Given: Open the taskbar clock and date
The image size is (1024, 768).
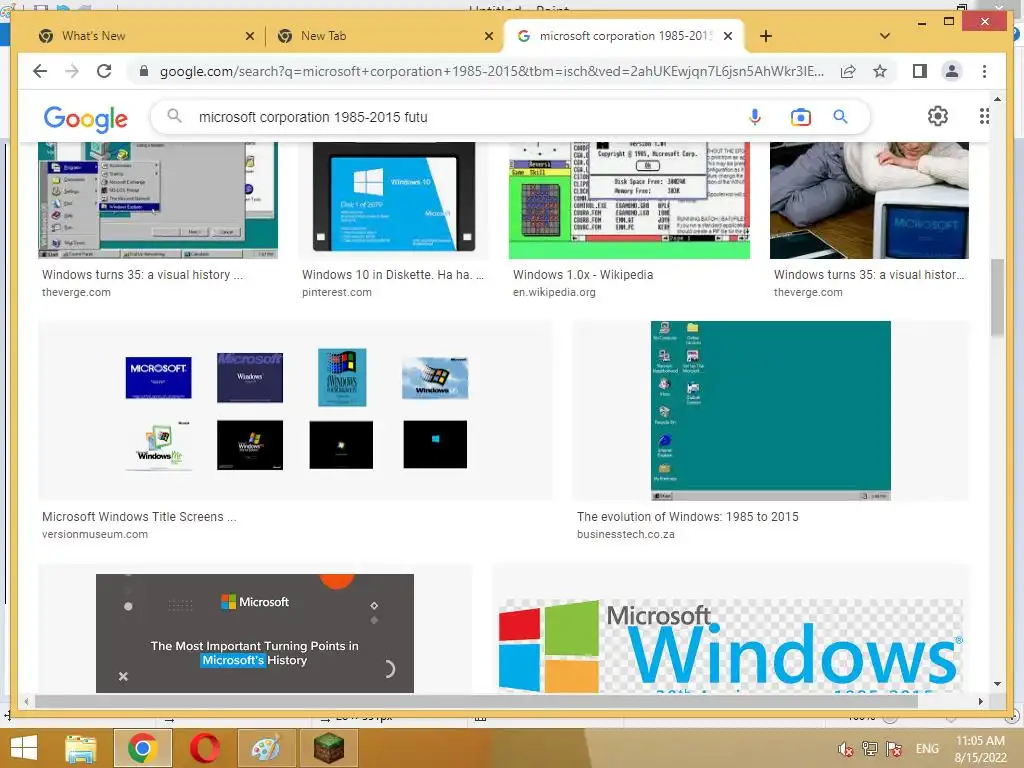Looking at the screenshot, I should pos(980,749).
